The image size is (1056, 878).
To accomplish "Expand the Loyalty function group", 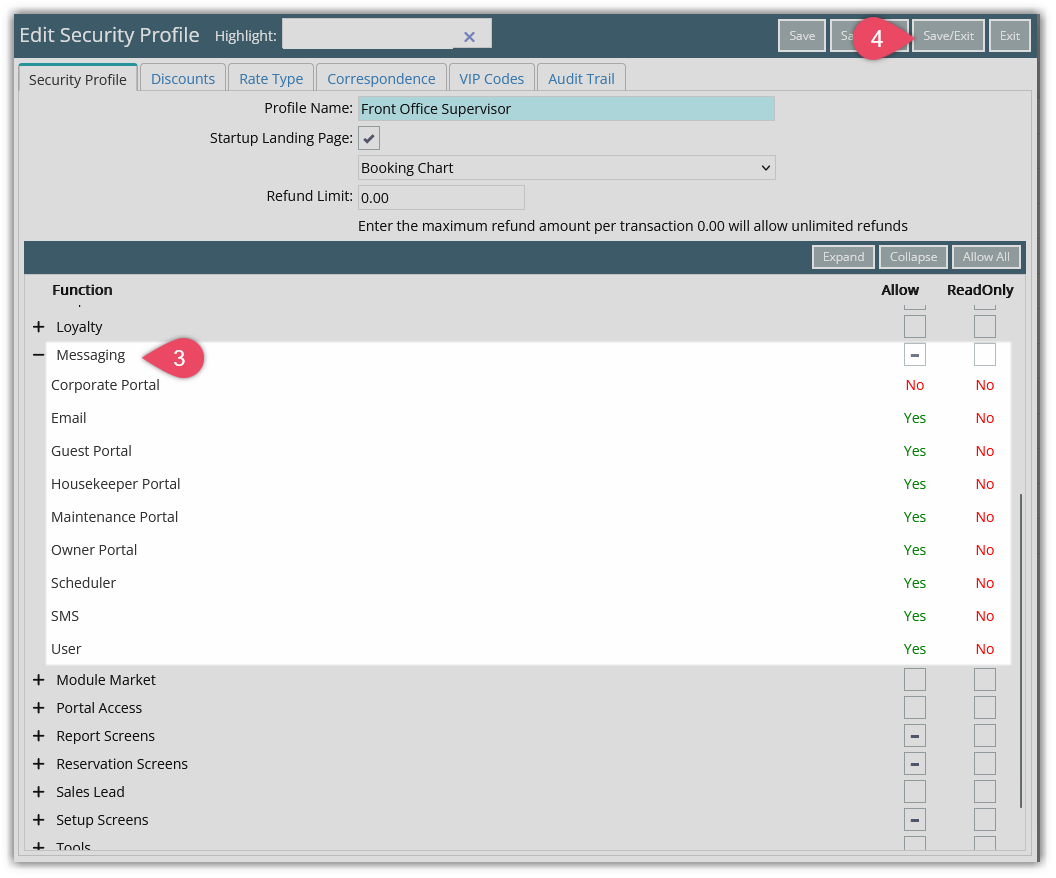I will pos(38,327).
